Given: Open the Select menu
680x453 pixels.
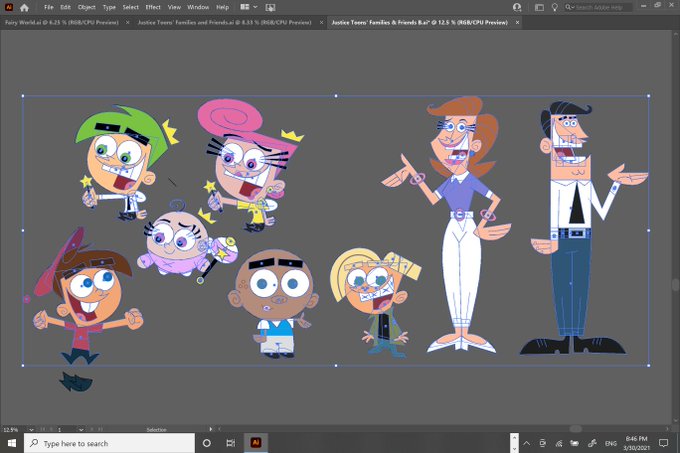Looking at the screenshot, I should click(x=130, y=7).
